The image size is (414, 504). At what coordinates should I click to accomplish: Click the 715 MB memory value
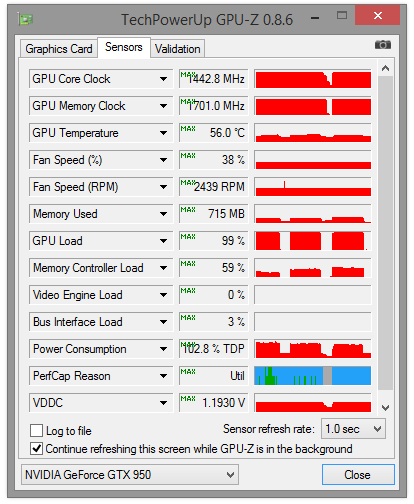(x=214, y=214)
